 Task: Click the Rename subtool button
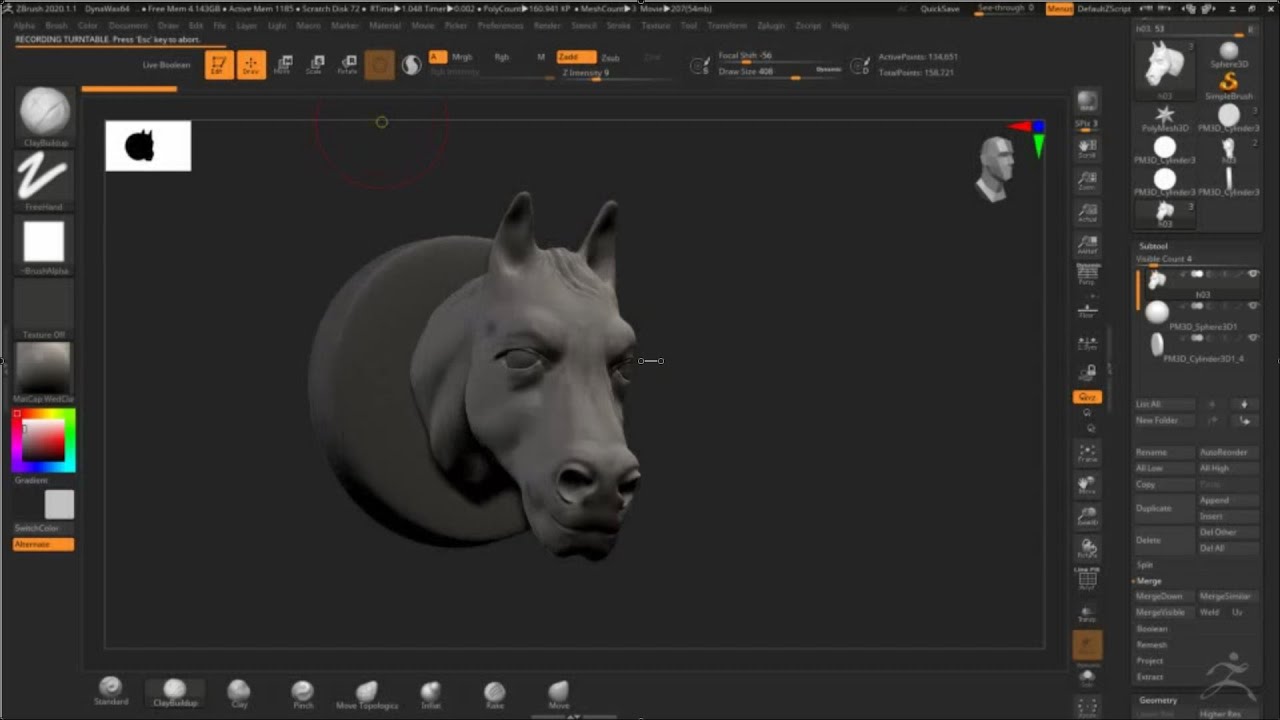[1164, 452]
